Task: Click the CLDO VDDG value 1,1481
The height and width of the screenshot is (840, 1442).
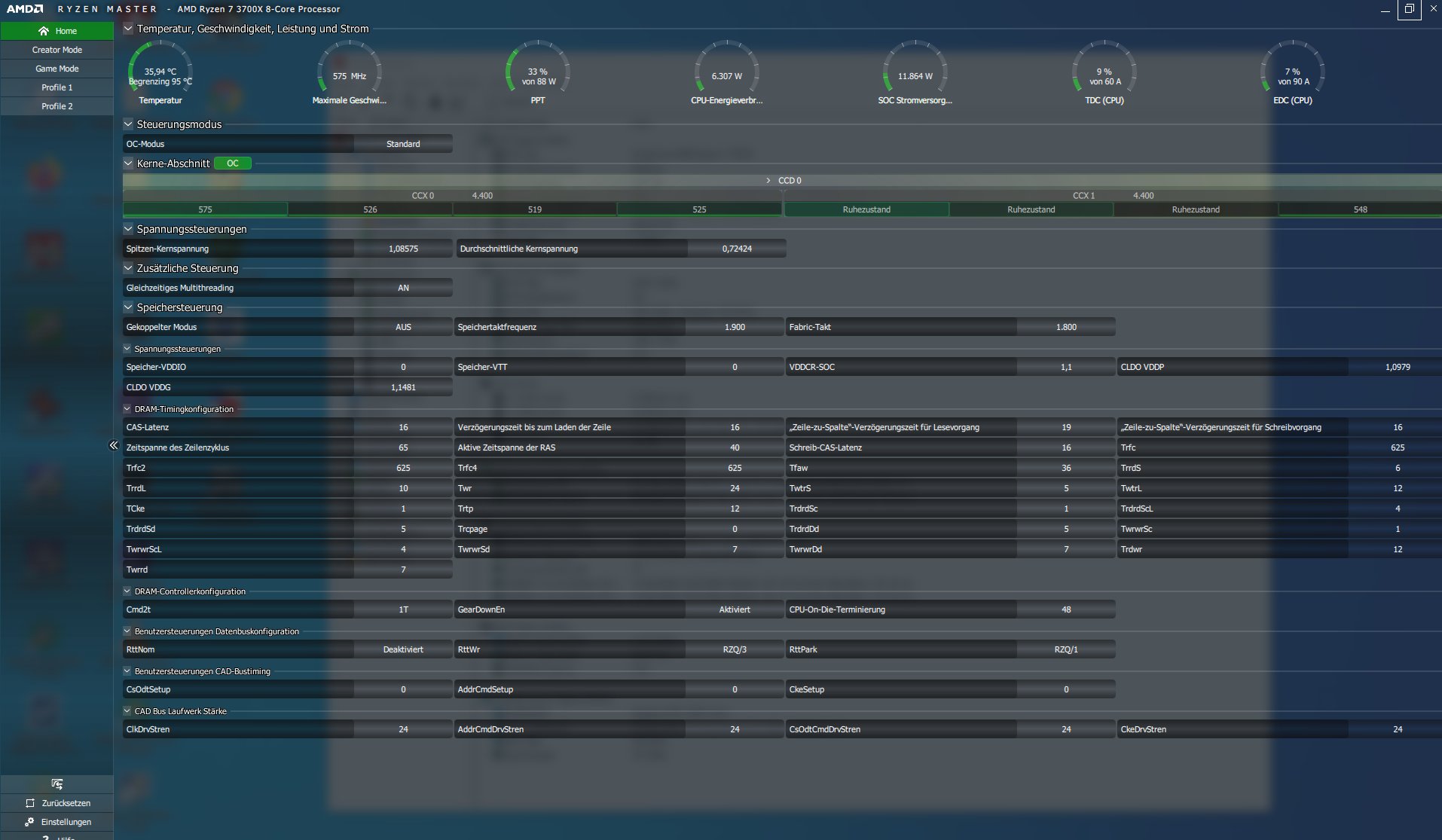Action: click(403, 387)
